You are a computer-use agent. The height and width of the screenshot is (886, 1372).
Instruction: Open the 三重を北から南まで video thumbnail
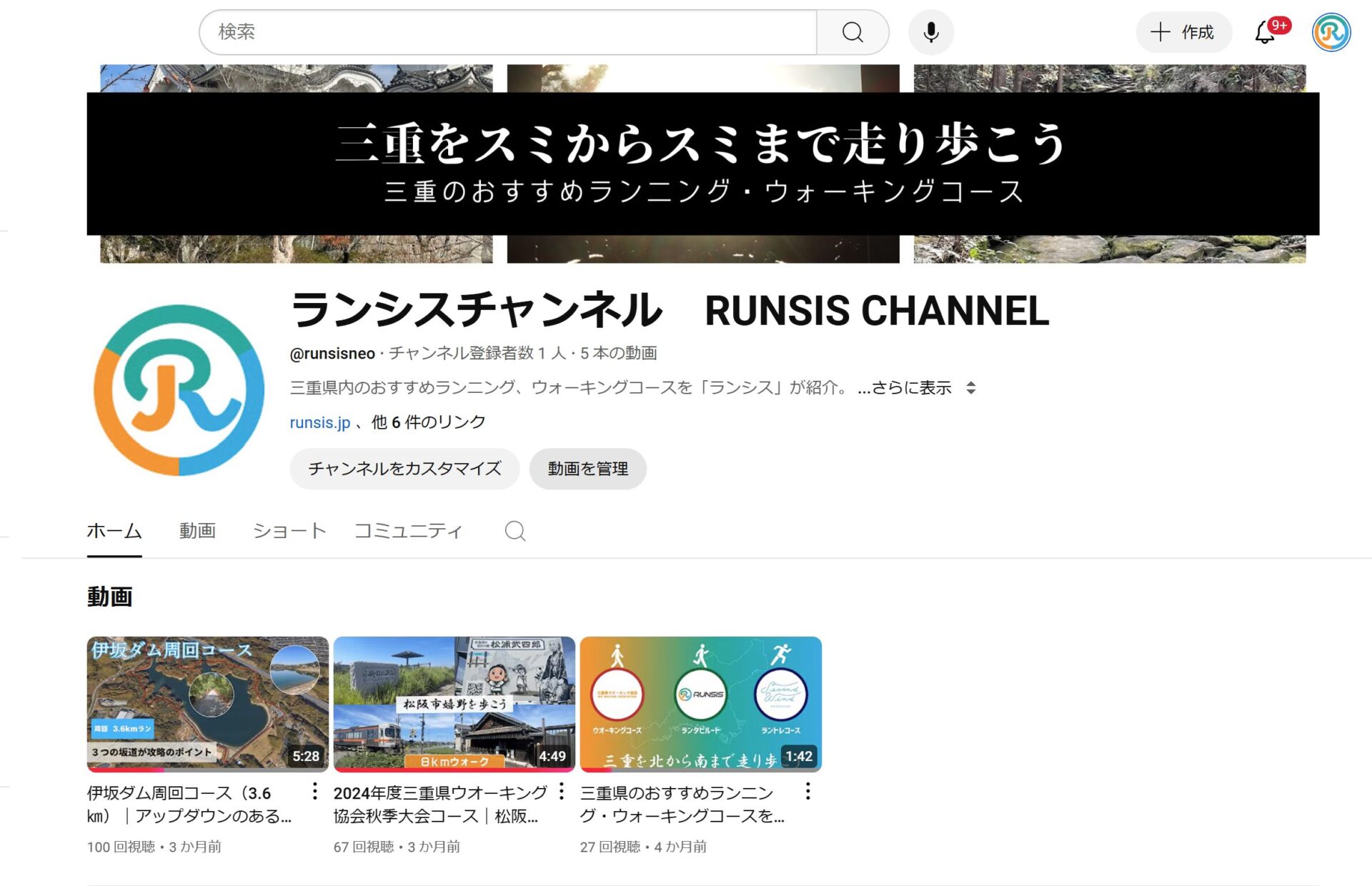[701, 705]
